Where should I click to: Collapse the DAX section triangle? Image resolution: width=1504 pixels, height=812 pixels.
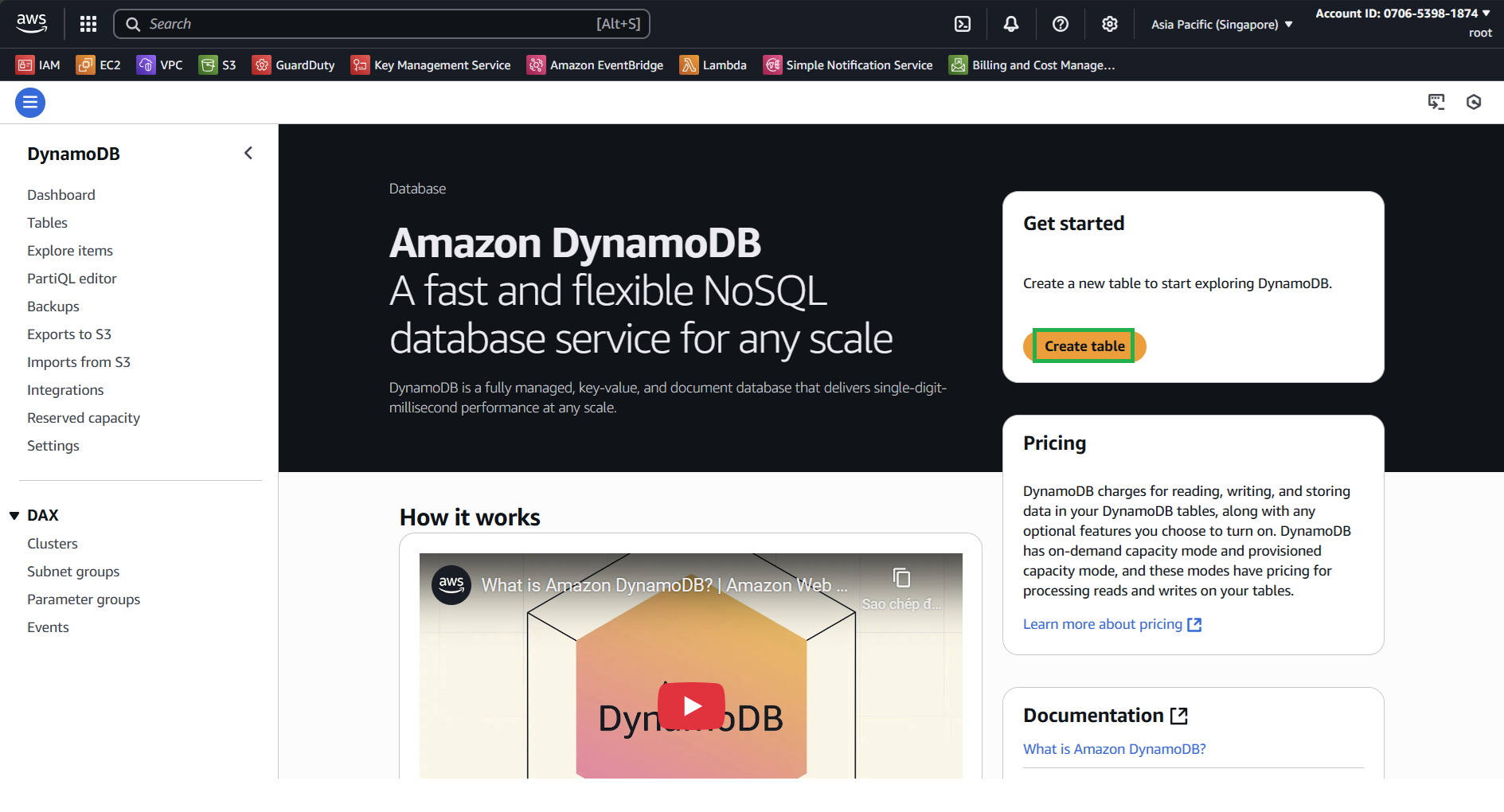pos(14,516)
